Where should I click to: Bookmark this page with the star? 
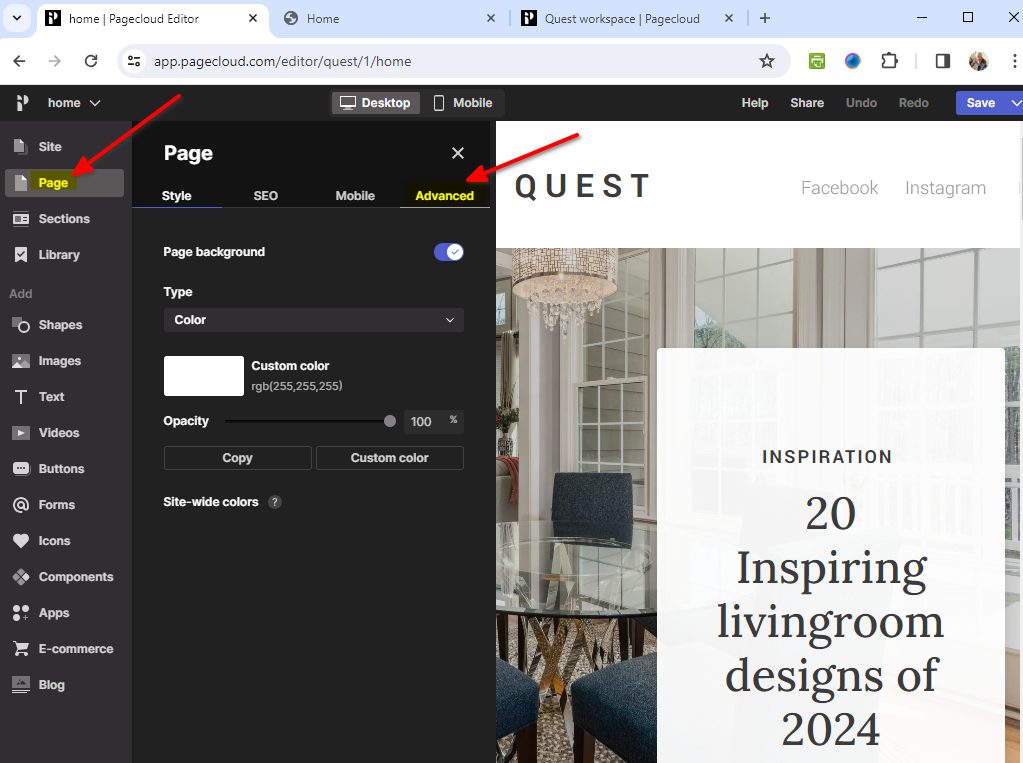click(767, 61)
